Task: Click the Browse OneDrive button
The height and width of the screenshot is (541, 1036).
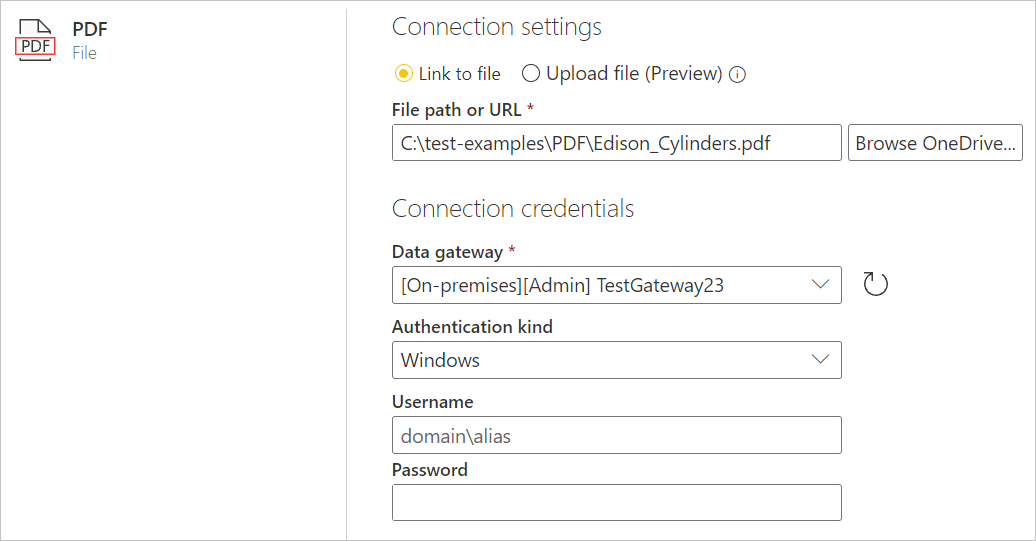Action: (x=935, y=143)
